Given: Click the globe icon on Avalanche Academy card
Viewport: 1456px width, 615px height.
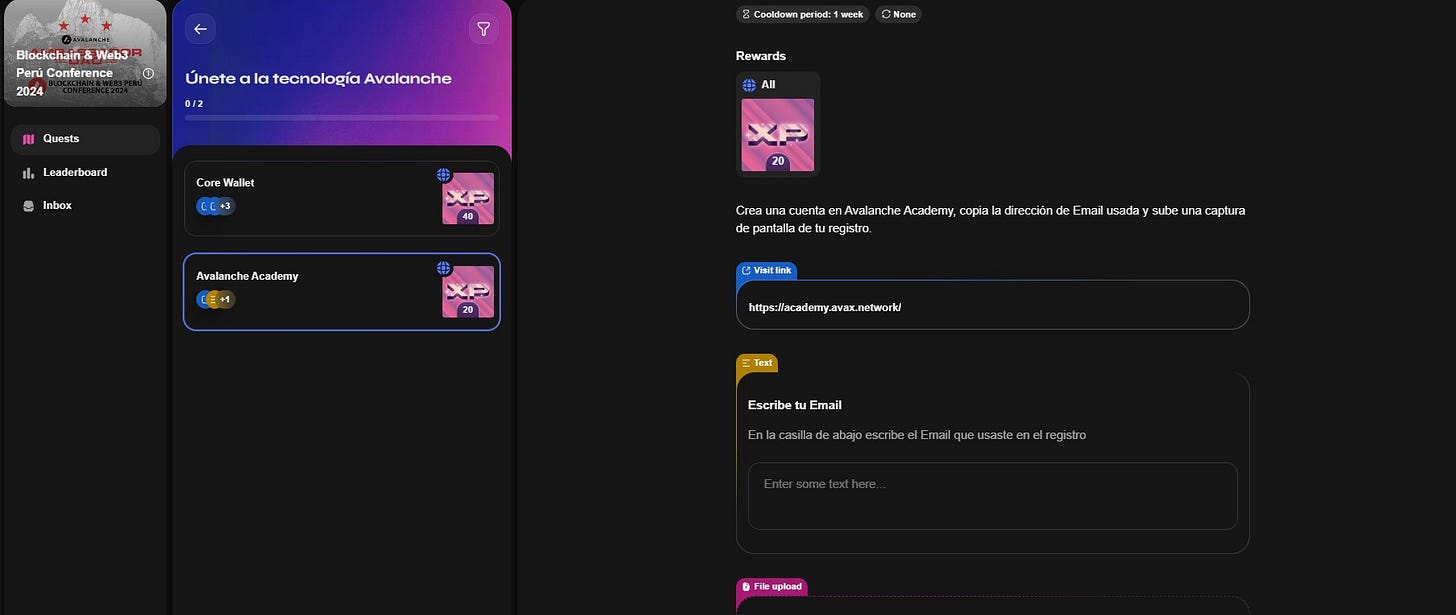Looking at the screenshot, I should click(444, 268).
